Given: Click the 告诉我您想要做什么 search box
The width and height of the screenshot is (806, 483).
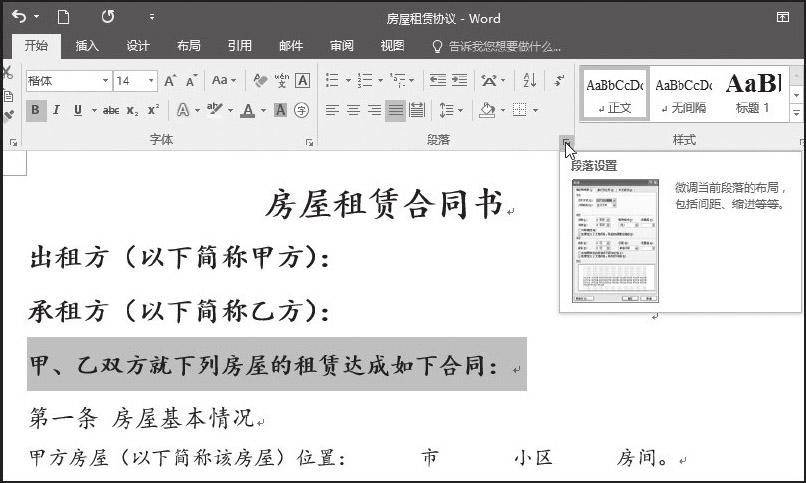Looking at the screenshot, I should [x=497, y=46].
